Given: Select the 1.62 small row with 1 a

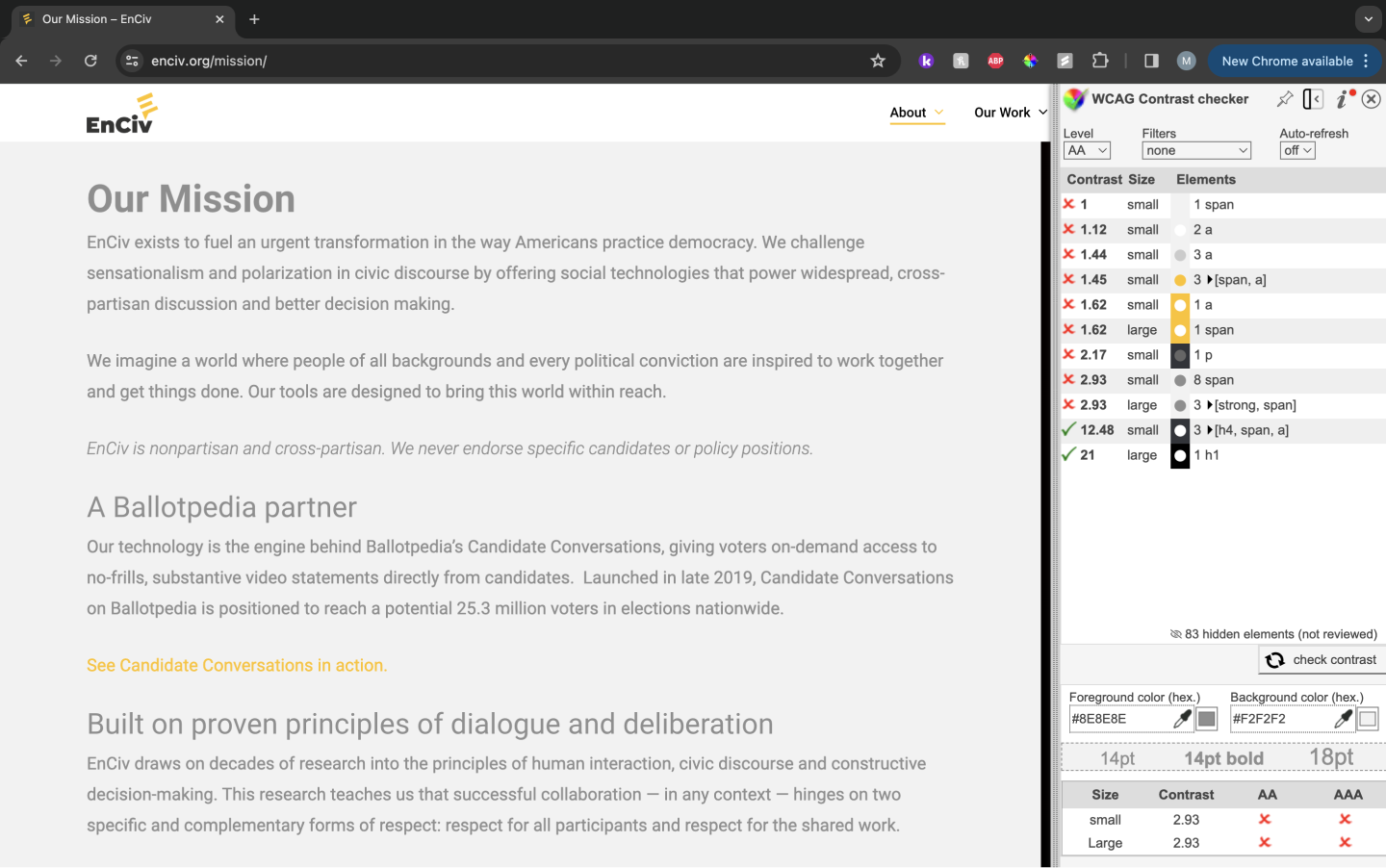Looking at the screenshot, I should point(1222,305).
